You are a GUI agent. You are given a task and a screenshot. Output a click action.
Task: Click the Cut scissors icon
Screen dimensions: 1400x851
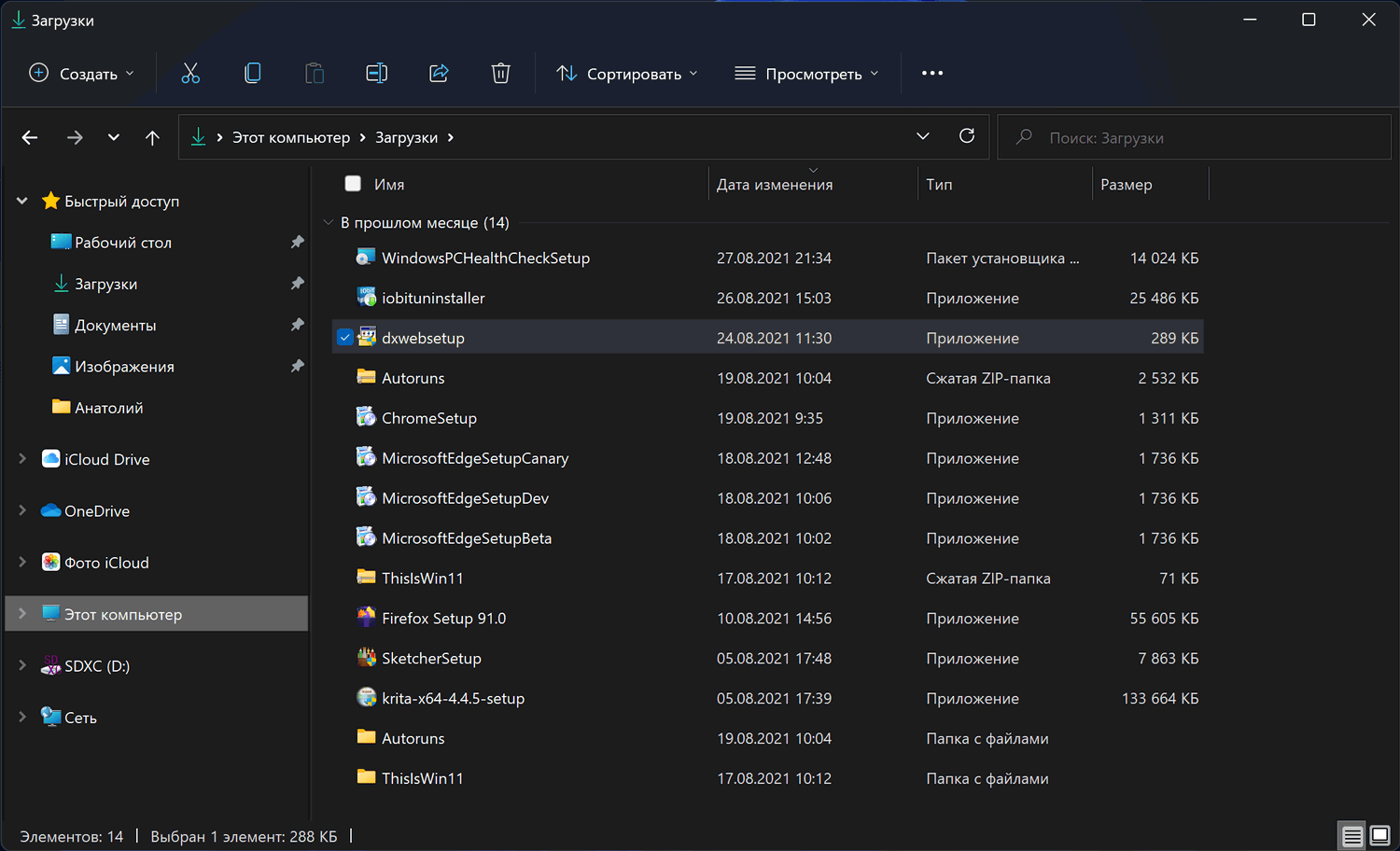point(190,74)
